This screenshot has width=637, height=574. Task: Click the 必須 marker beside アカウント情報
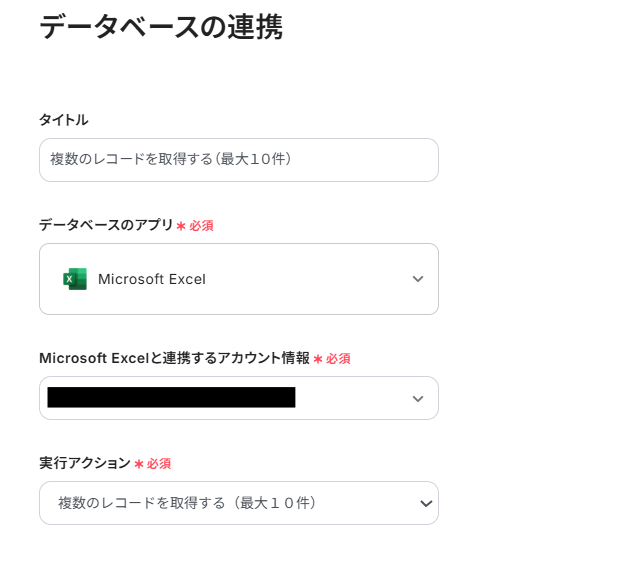click(x=338, y=359)
